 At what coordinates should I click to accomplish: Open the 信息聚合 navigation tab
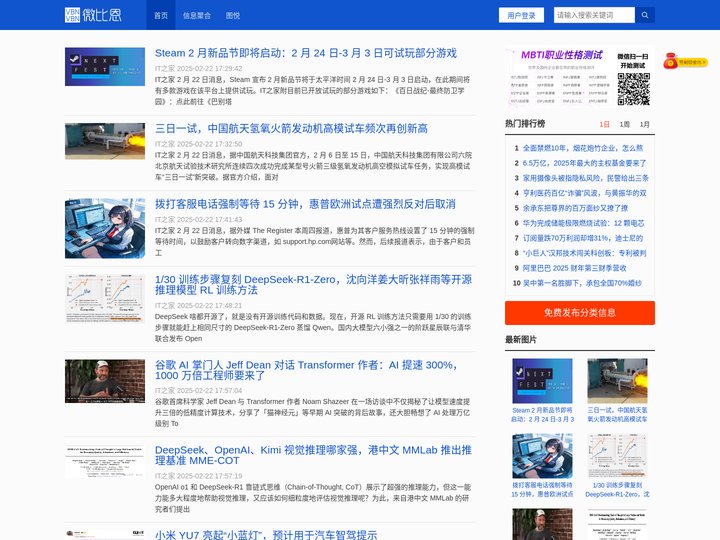point(197,15)
